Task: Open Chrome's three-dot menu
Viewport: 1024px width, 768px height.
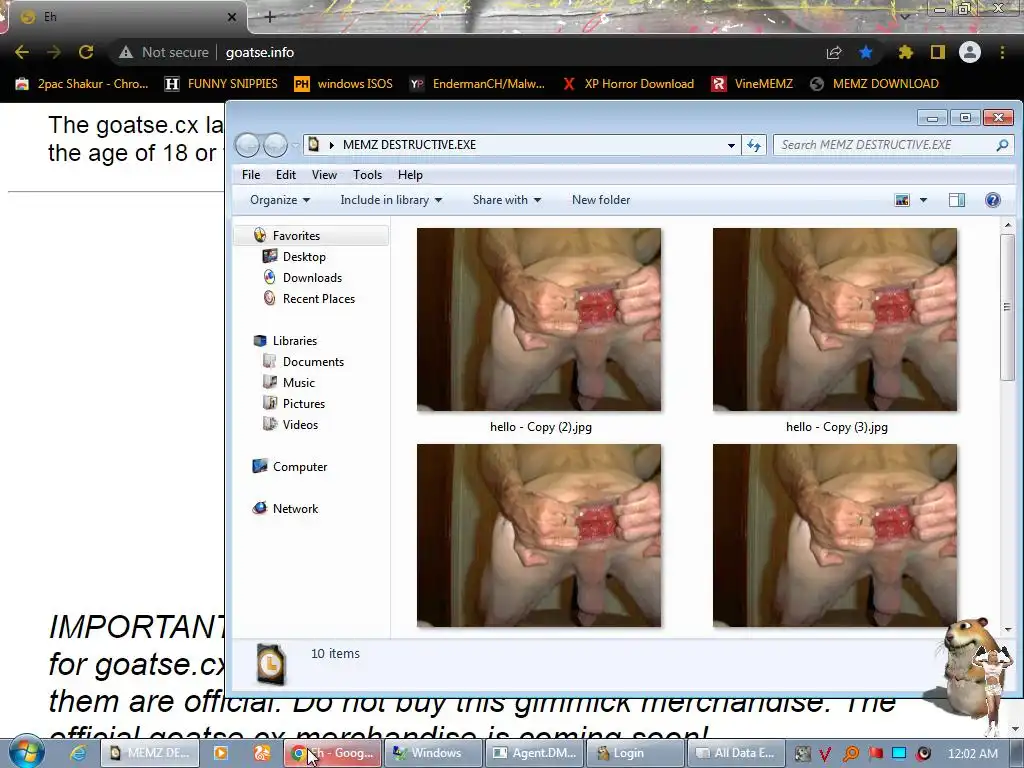Action: click(x=1002, y=52)
